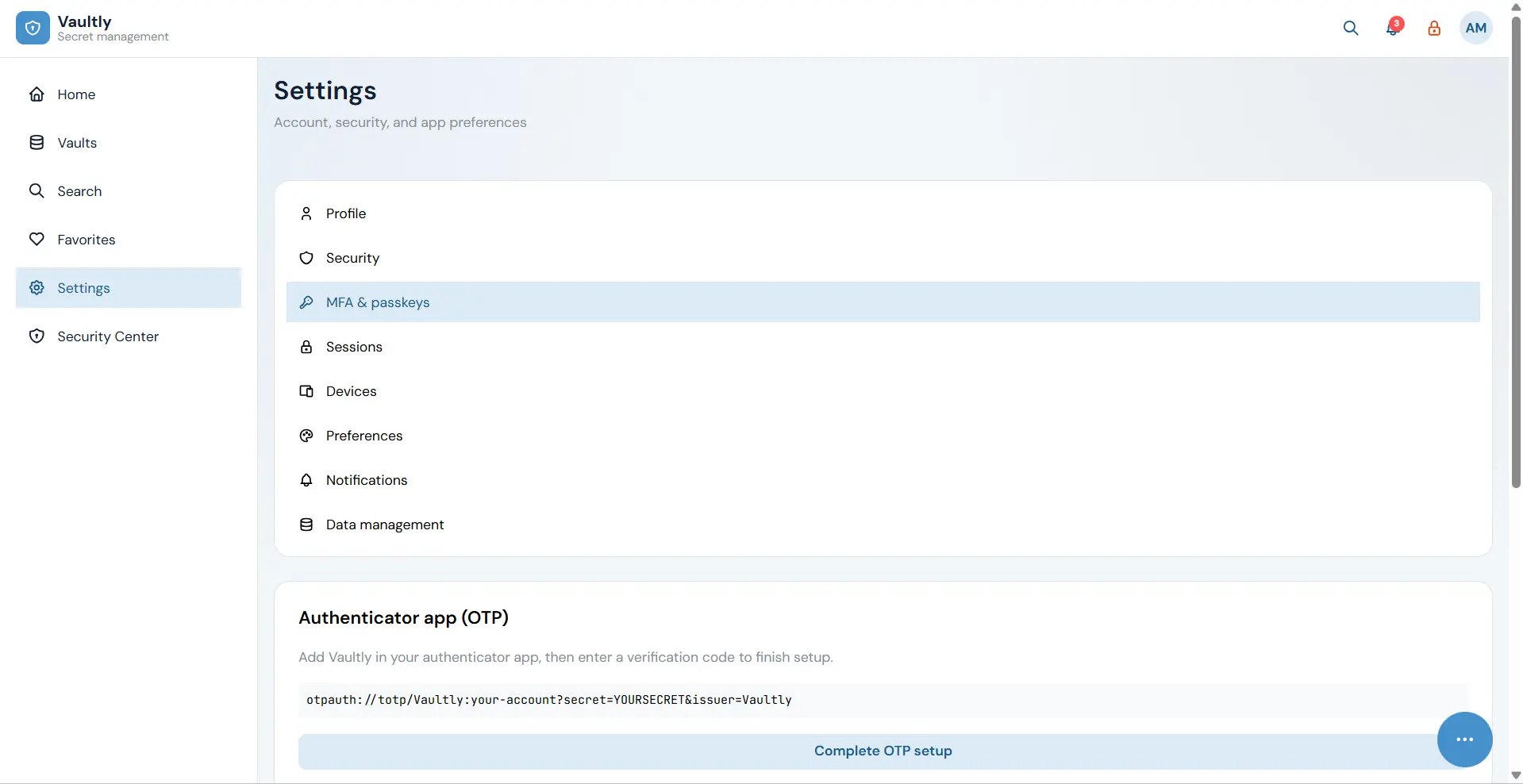
Task: Click the Complete OTP setup button
Action: (x=883, y=751)
